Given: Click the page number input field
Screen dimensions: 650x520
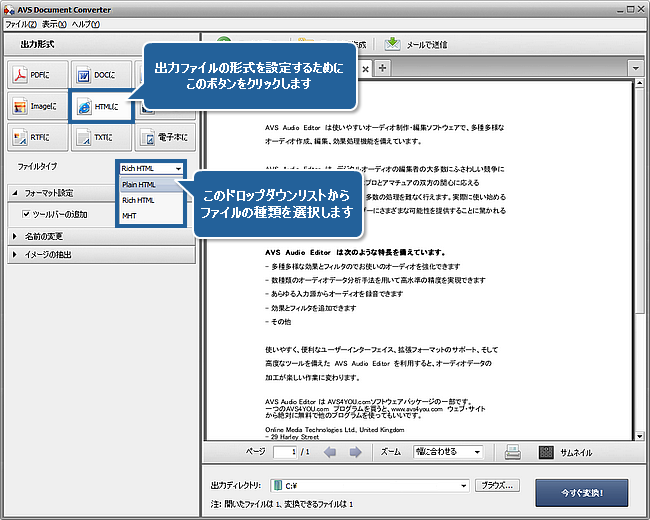Looking at the screenshot, I should point(285,452).
